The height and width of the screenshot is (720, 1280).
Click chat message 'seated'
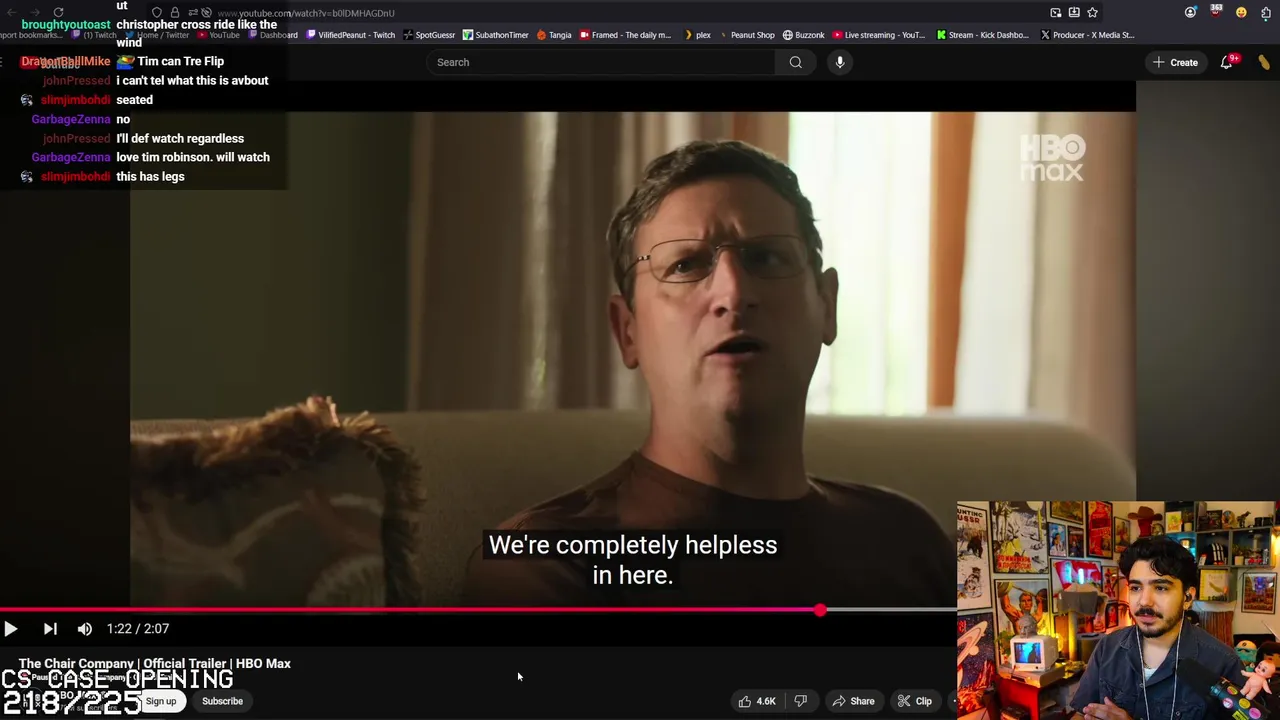coord(134,100)
